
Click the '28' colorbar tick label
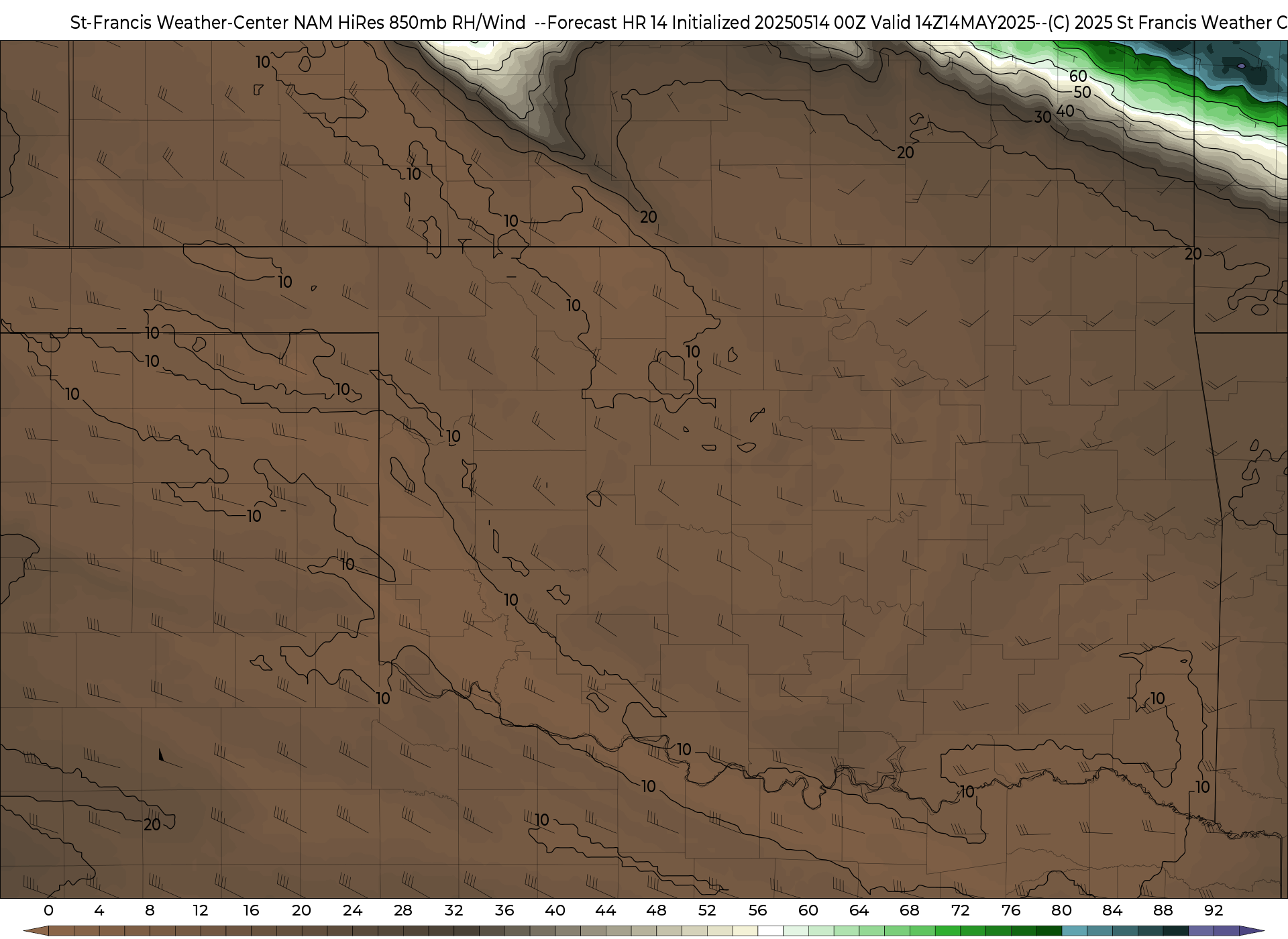403,910
